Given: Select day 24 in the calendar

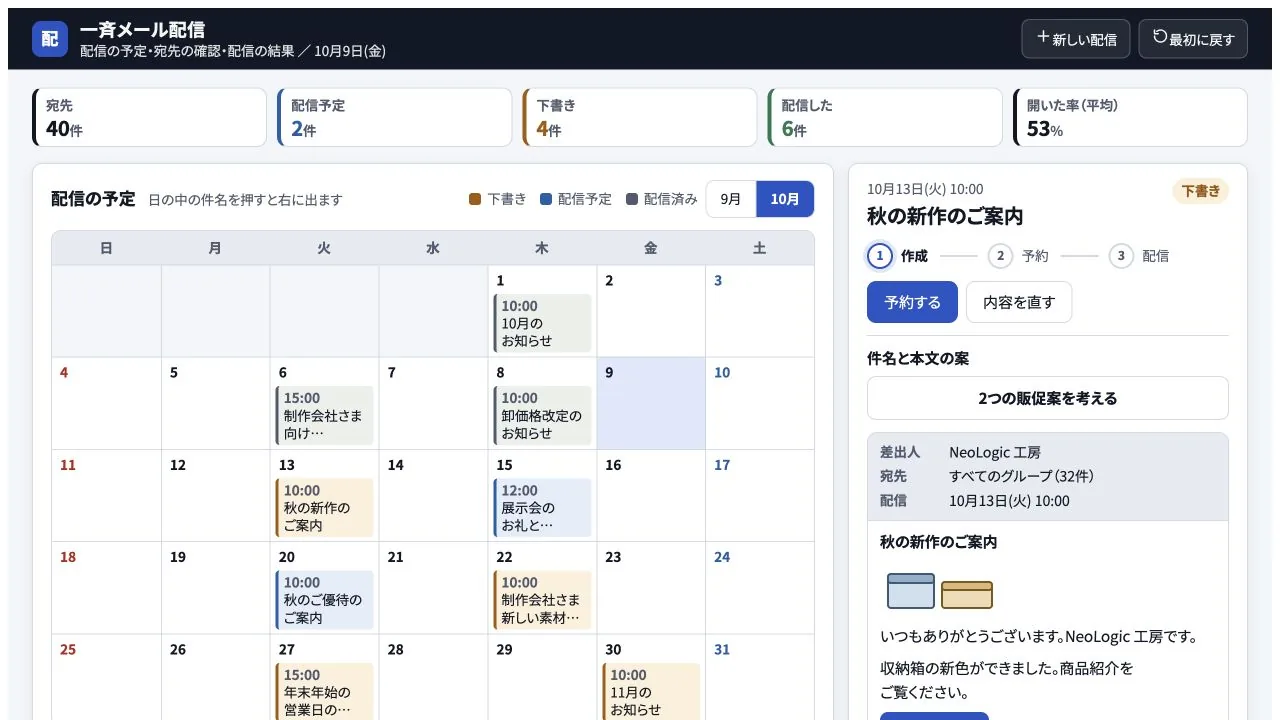Looking at the screenshot, I should pos(760,587).
